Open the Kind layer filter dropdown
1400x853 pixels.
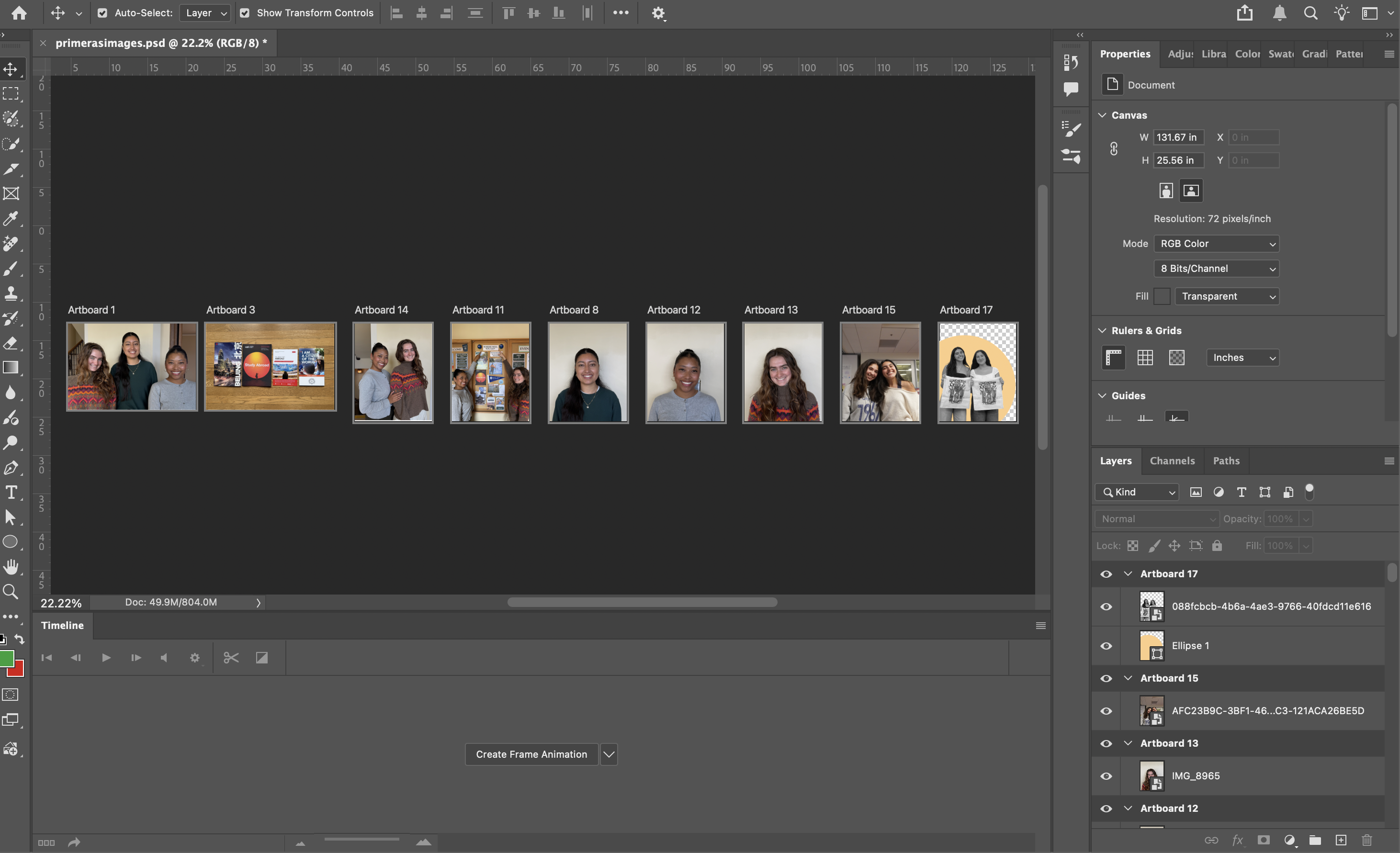tap(1137, 493)
